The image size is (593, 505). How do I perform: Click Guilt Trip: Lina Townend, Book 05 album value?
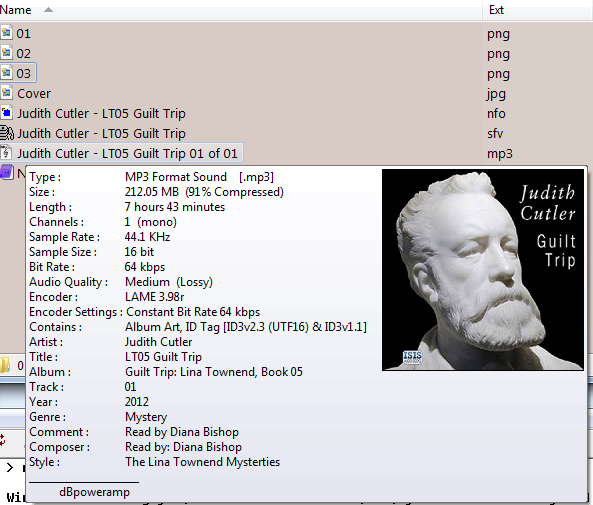tap(214, 372)
